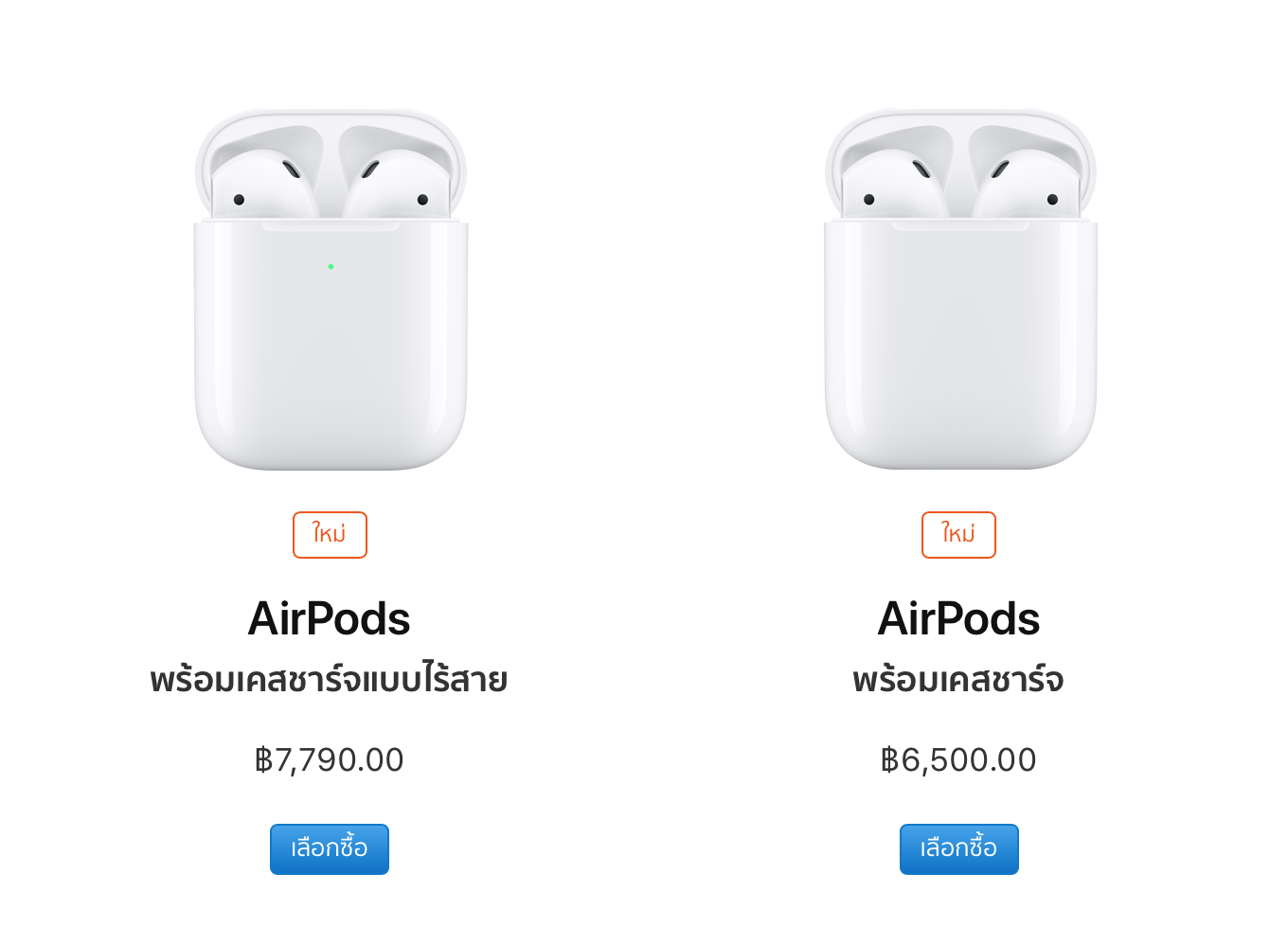Open the AirPods wireless charging case product image
This screenshot has width=1288, height=945.
pos(331,289)
